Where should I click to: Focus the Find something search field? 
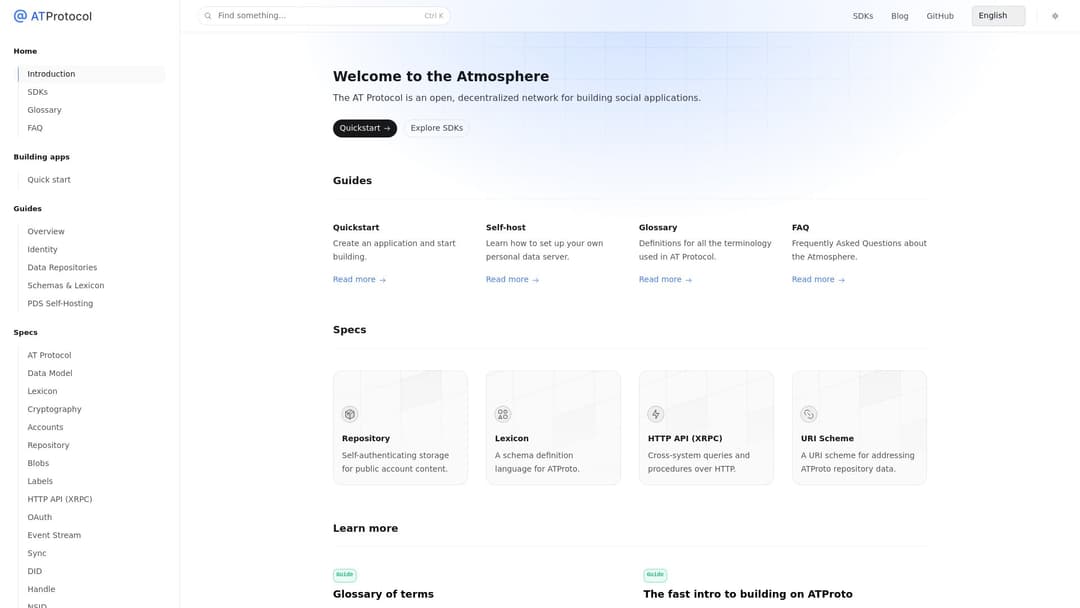click(x=324, y=16)
